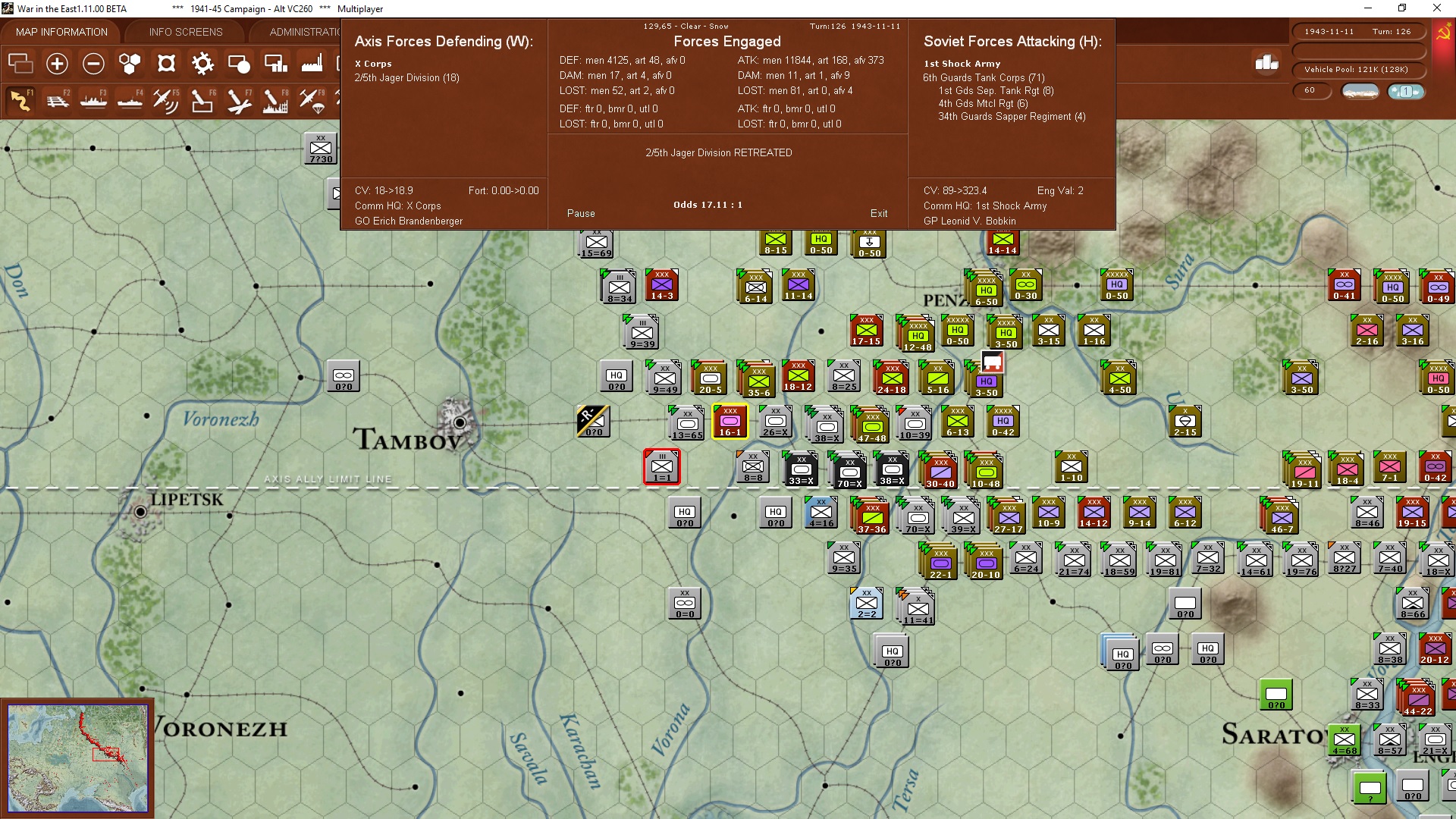Click 6th Guards Tank Corps (71) link

coord(984,78)
